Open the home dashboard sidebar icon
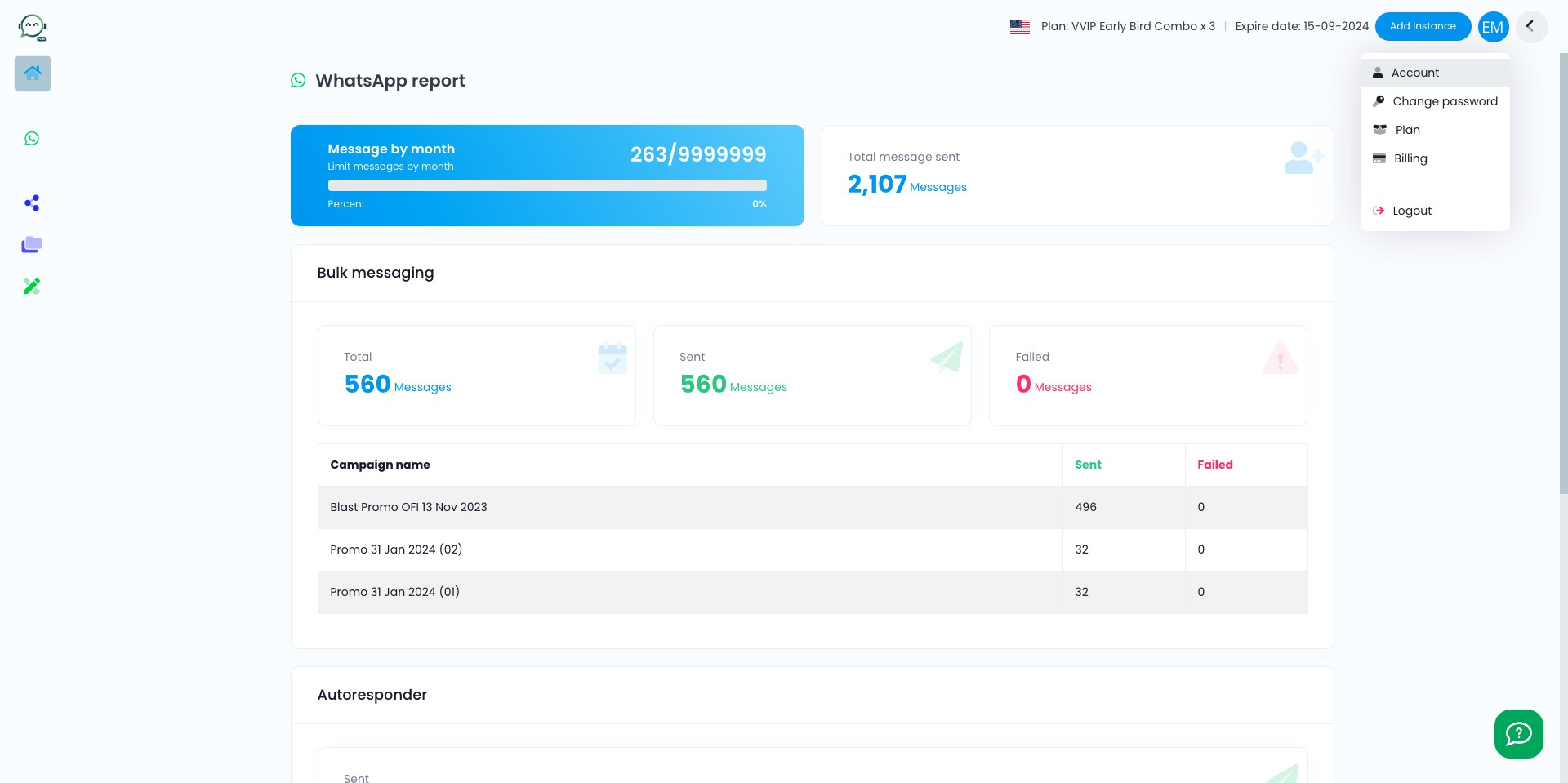This screenshot has width=1568, height=783. (33, 73)
